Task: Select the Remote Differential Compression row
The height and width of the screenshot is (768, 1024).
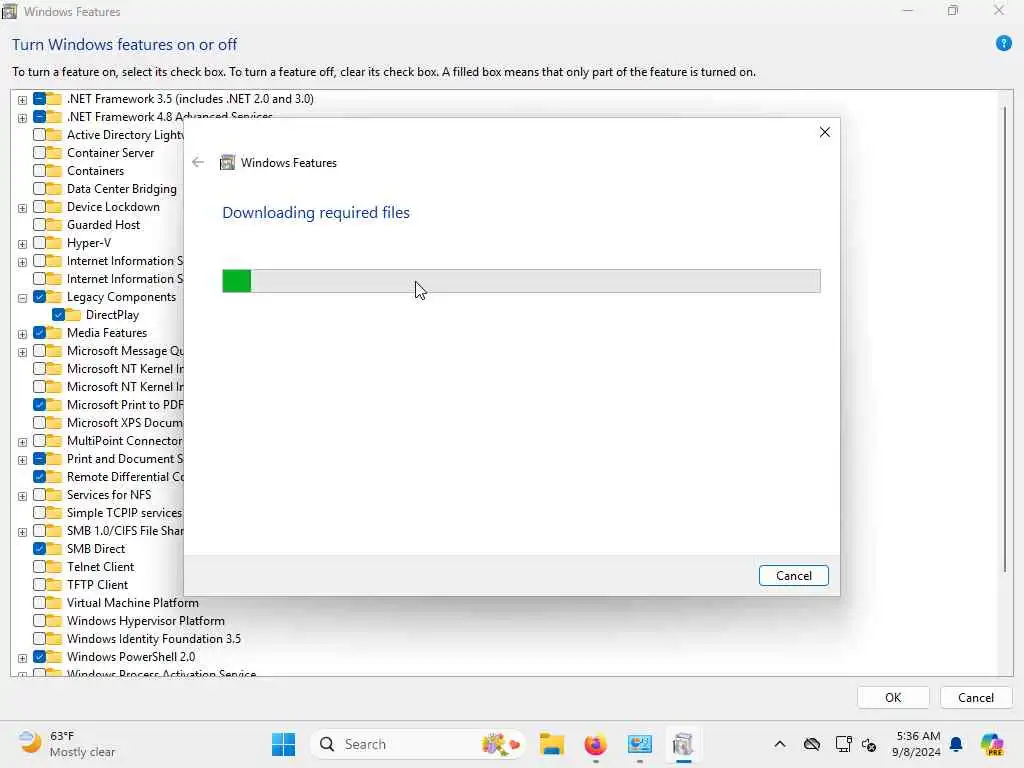Action: click(125, 477)
